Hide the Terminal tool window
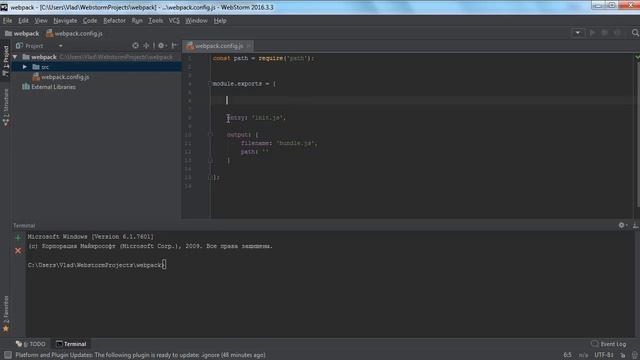640x360 pixels. [x=636, y=225]
